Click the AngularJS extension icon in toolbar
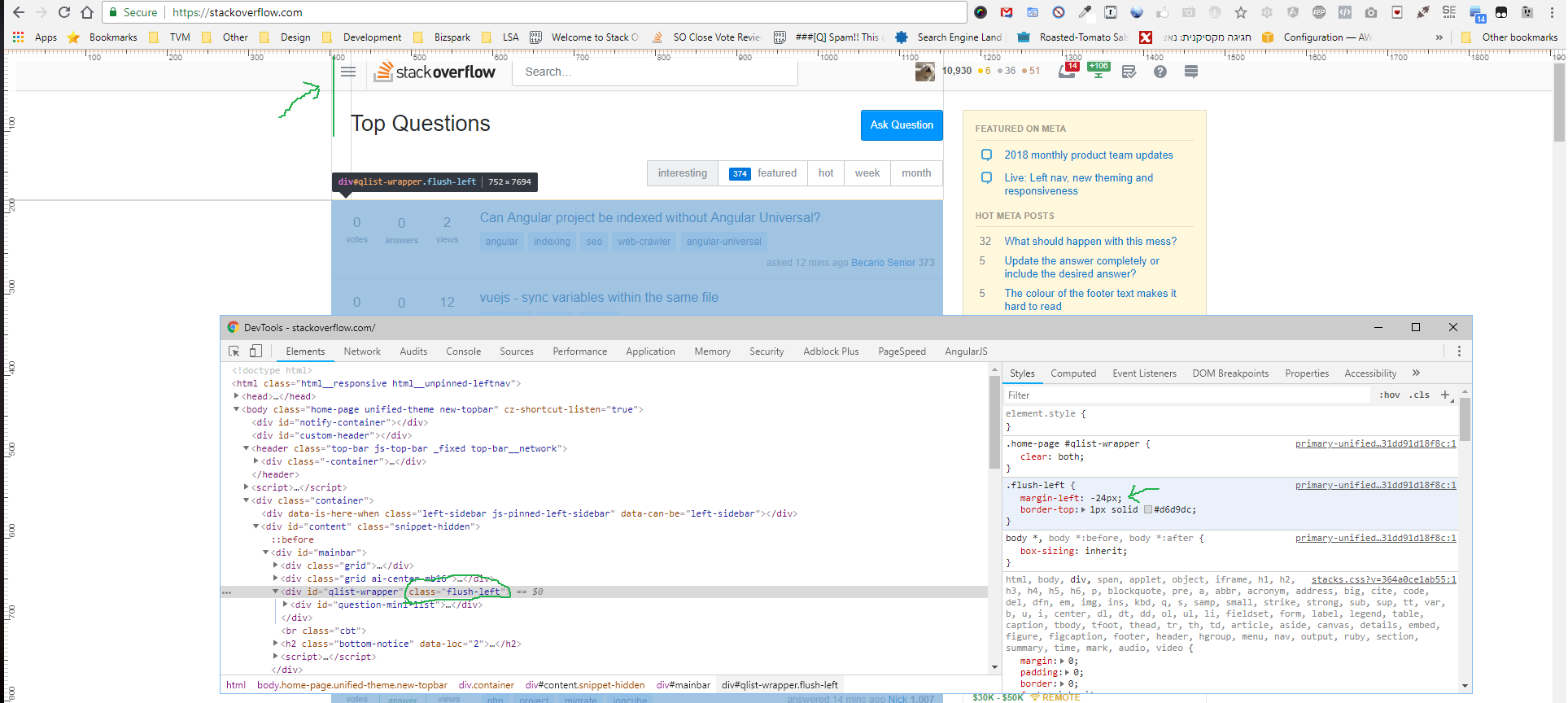Screen dimensions: 1568x703 pyautogui.click(x=1293, y=12)
